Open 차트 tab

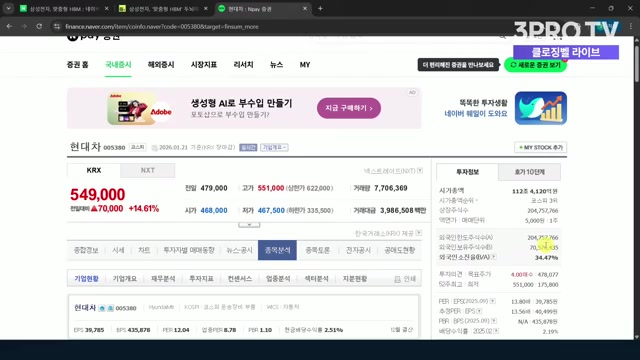click(x=144, y=250)
